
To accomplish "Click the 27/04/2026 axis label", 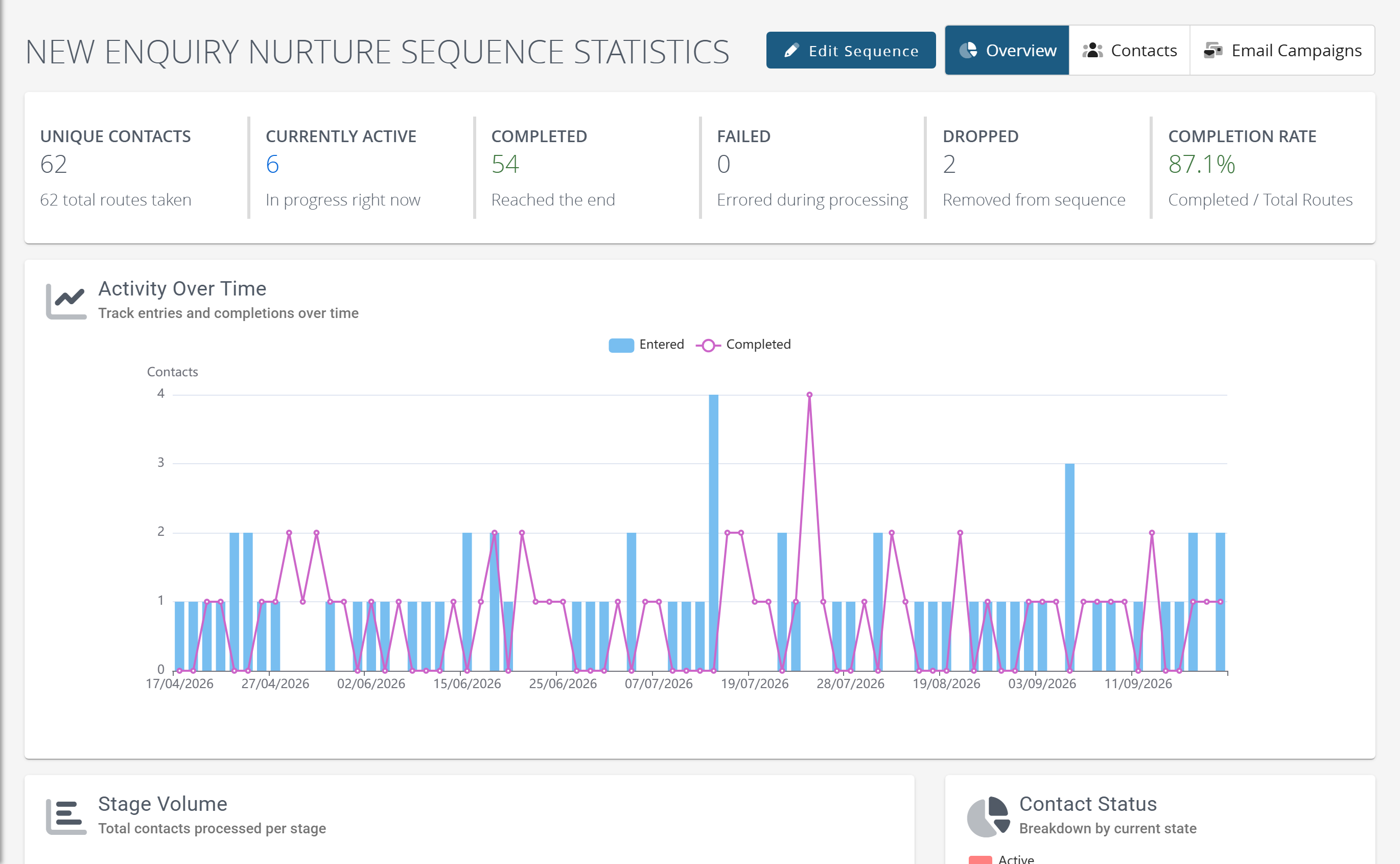I will pos(275,684).
